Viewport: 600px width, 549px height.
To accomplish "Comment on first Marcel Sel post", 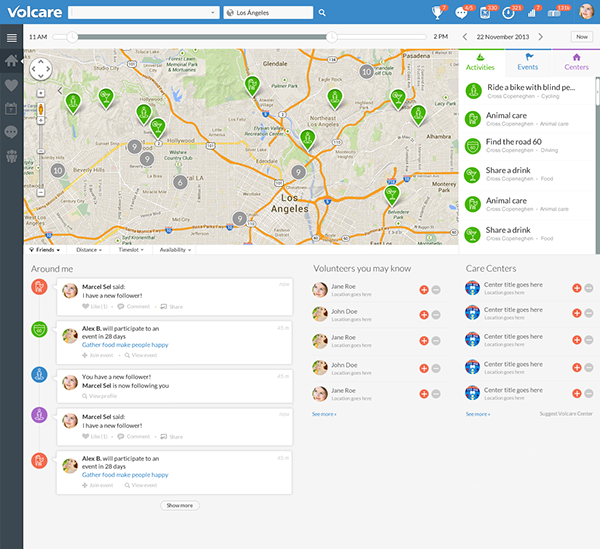I will pyautogui.click(x=134, y=306).
